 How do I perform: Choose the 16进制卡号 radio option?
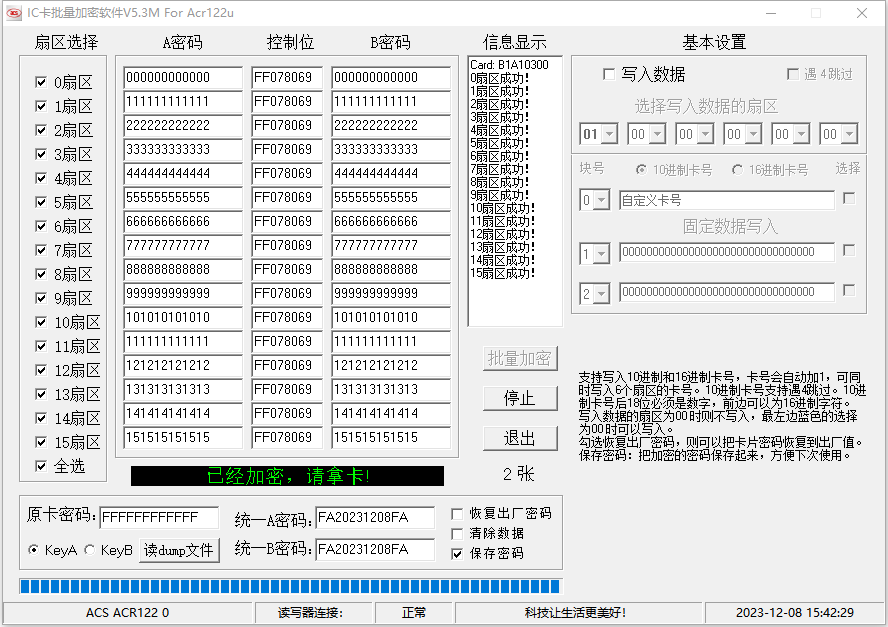(737, 169)
